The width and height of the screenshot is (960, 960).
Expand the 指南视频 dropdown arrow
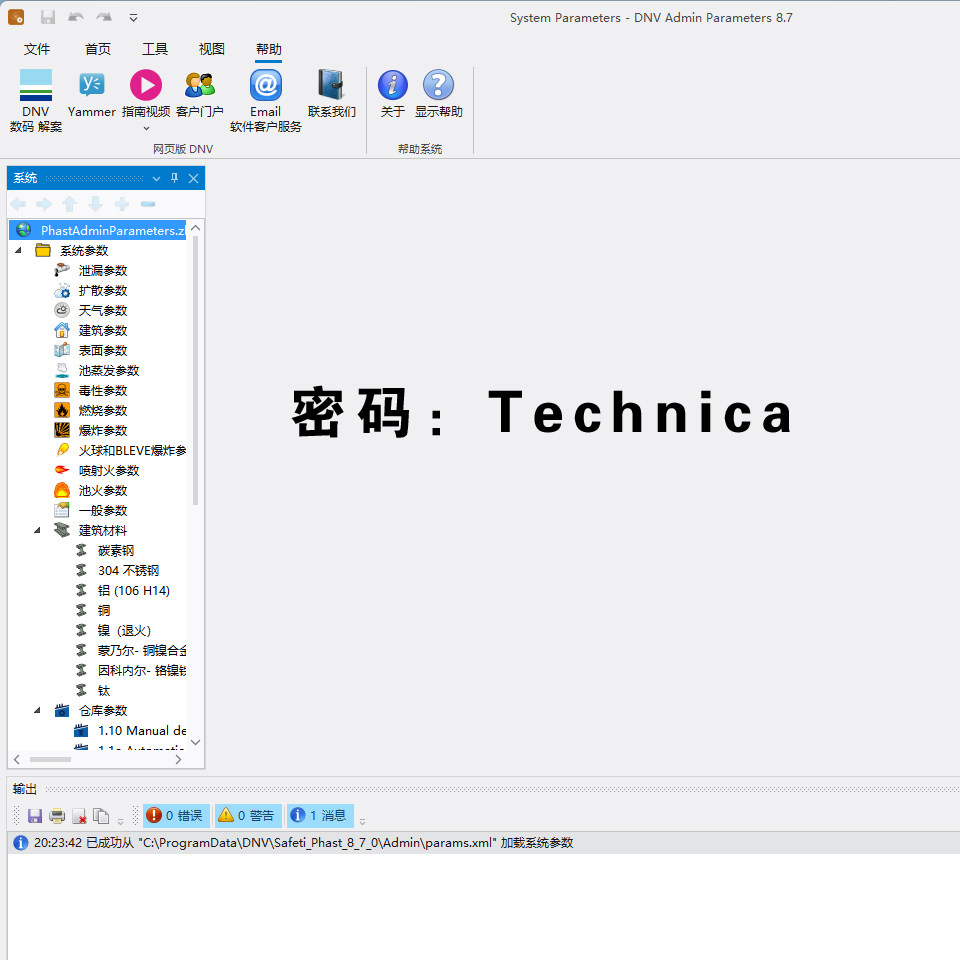click(146, 128)
